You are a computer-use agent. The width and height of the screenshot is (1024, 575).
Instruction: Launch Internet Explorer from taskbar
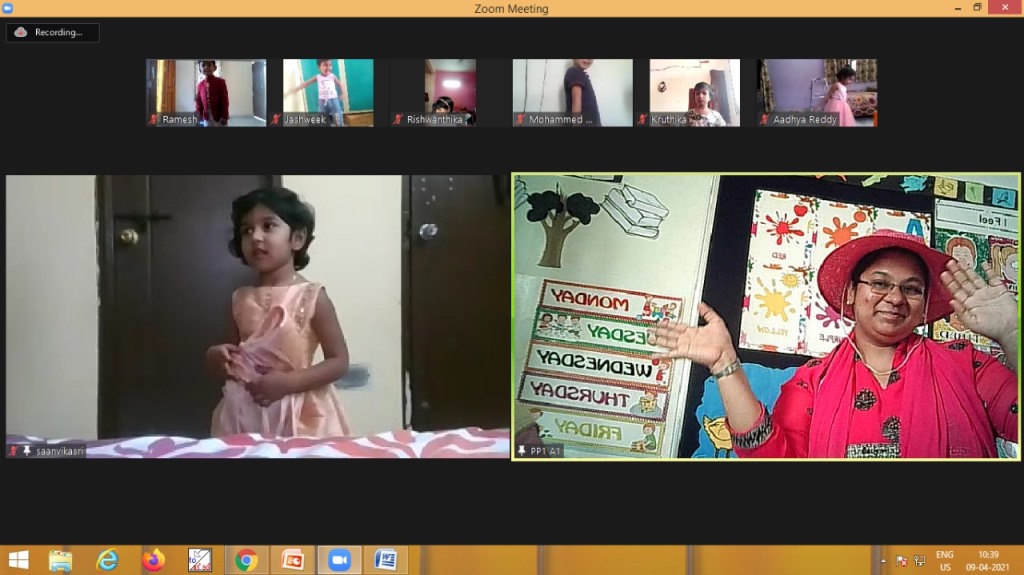[107, 560]
